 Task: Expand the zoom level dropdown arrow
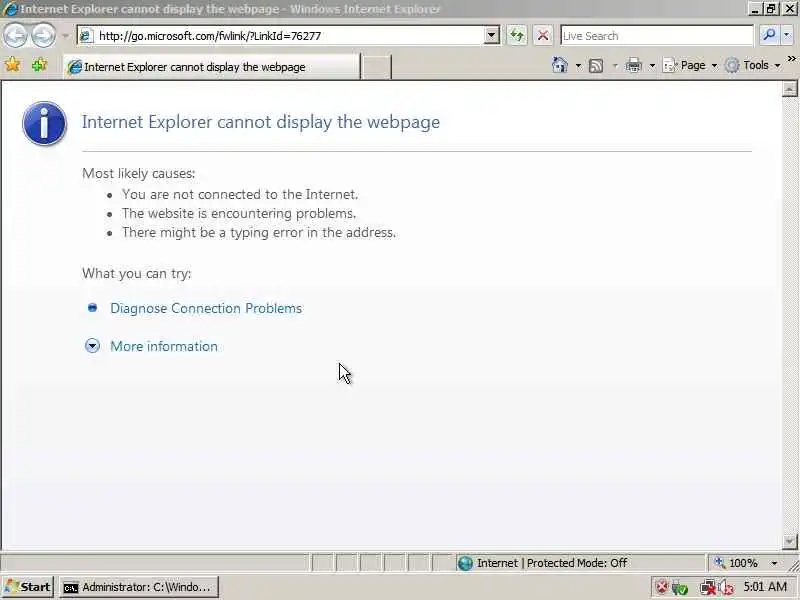(x=774, y=563)
